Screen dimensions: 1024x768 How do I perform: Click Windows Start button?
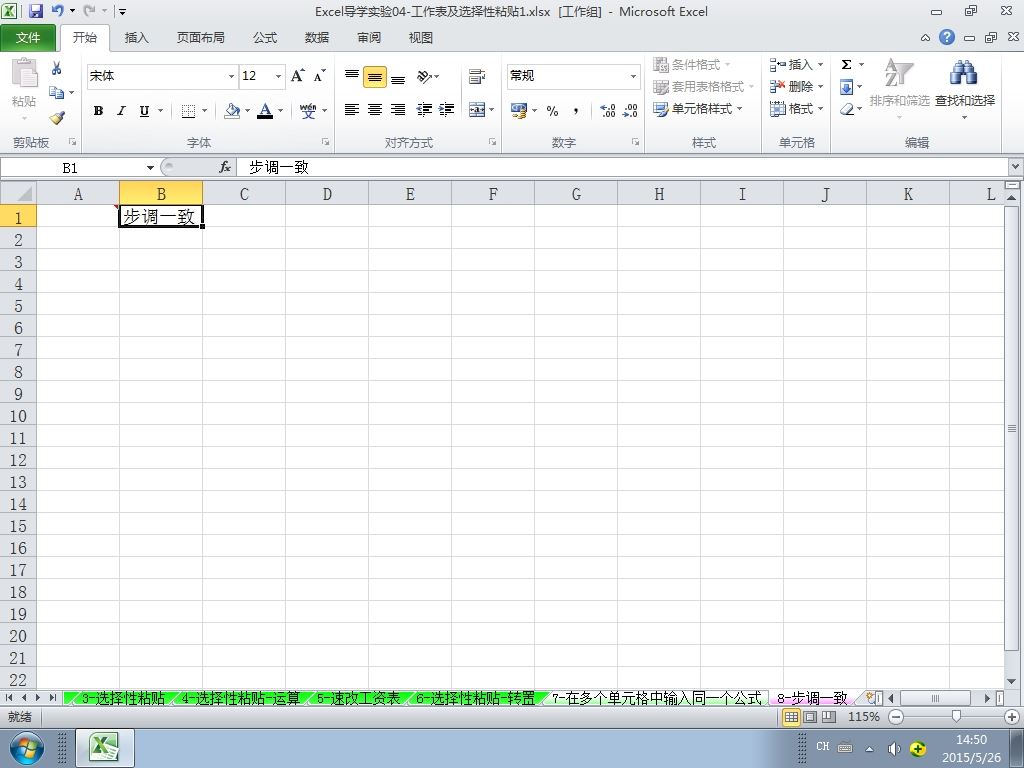[26, 748]
